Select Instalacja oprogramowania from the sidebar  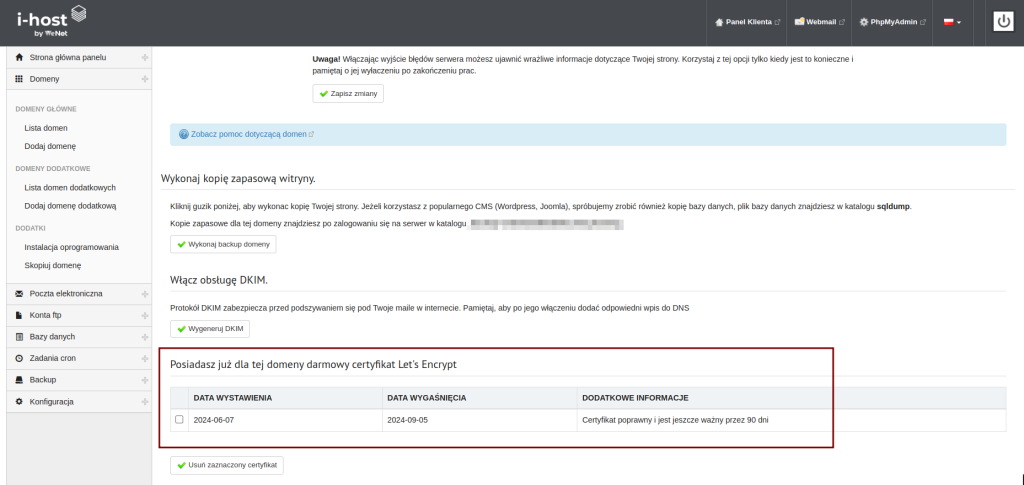click(71, 247)
